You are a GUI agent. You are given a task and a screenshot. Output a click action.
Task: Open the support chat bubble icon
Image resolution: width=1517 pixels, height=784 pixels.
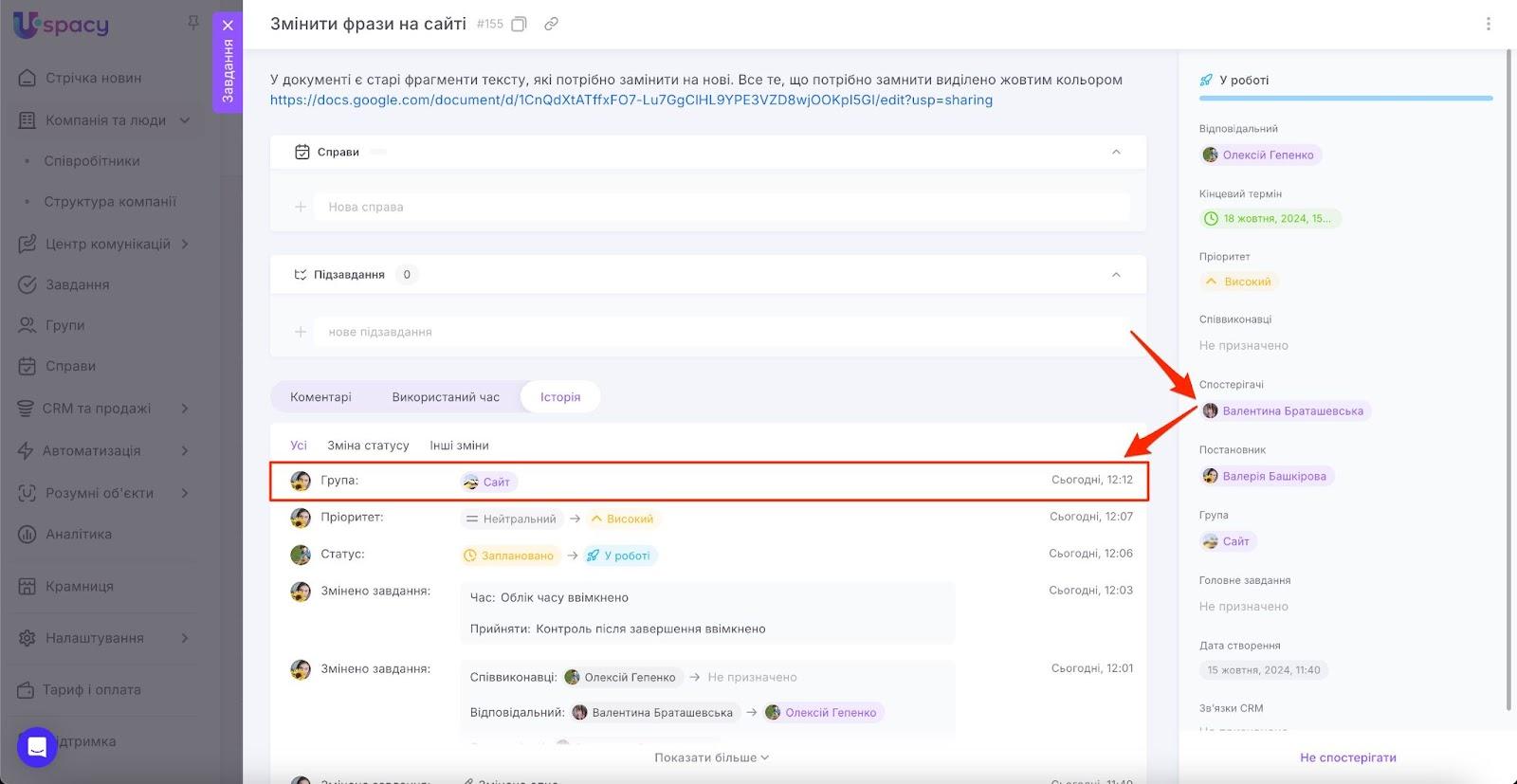(x=37, y=747)
